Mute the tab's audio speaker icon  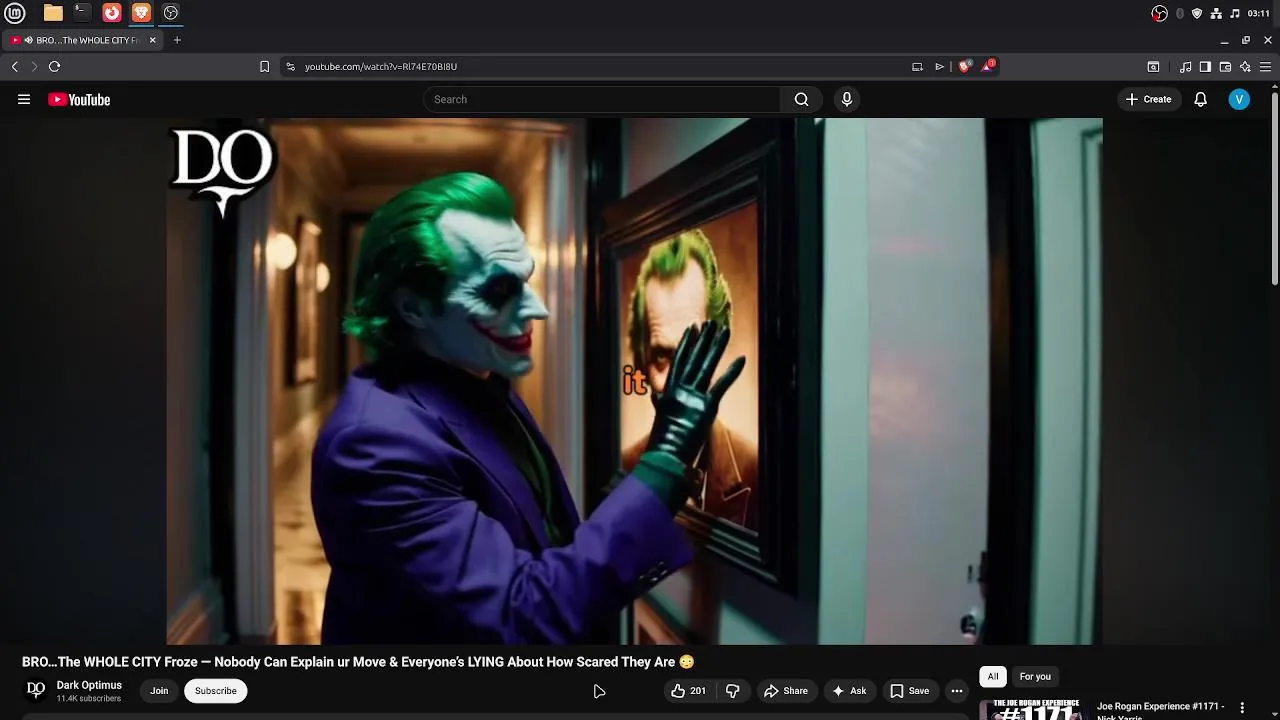(28, 40)
